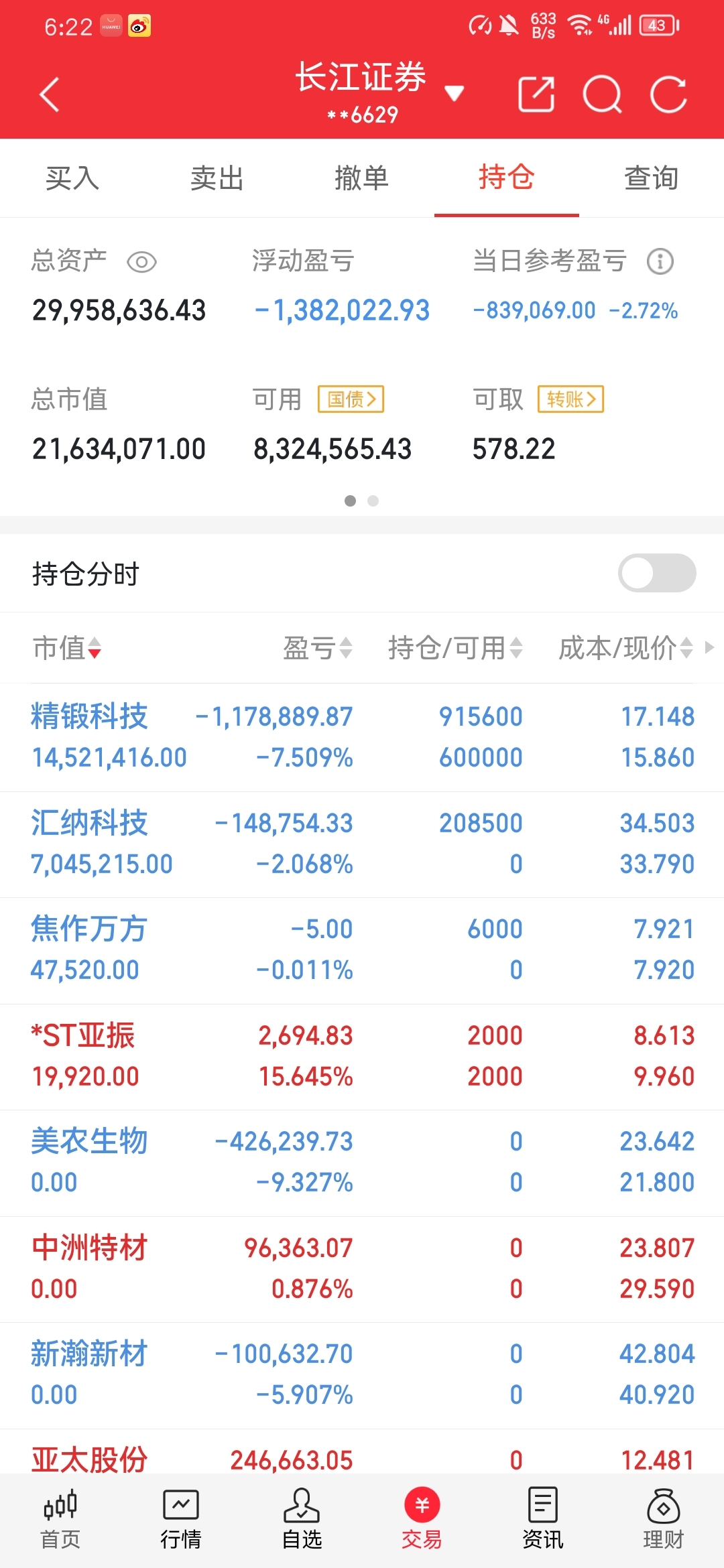Expand more columns with right arrow
Viewport: 724px width, 1568px height.
[709, 647]
